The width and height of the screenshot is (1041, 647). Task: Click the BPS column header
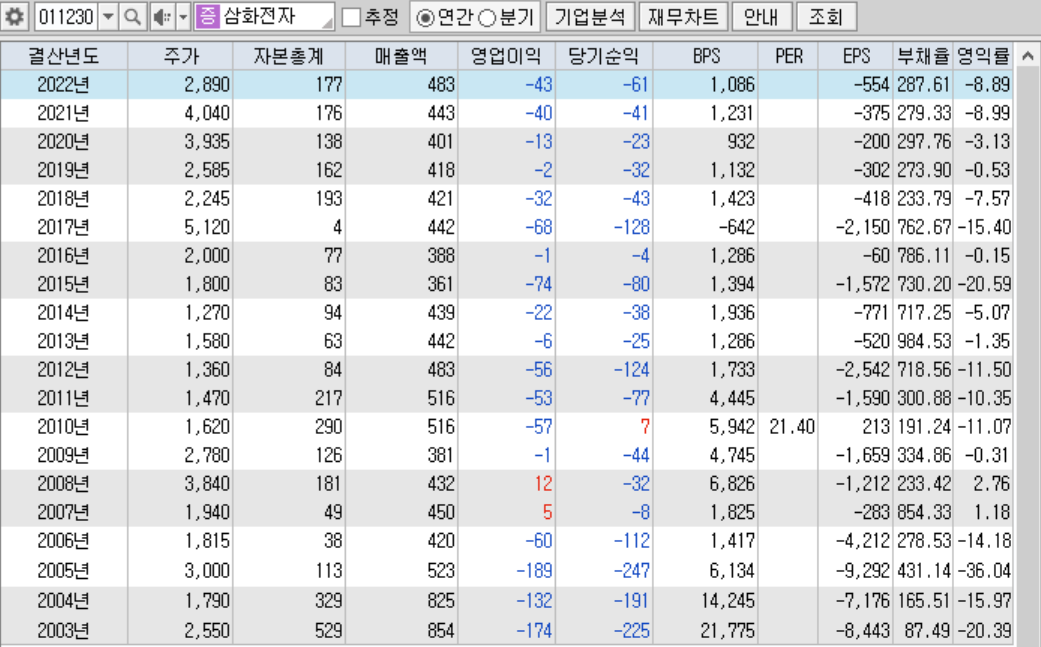point(706,56)
